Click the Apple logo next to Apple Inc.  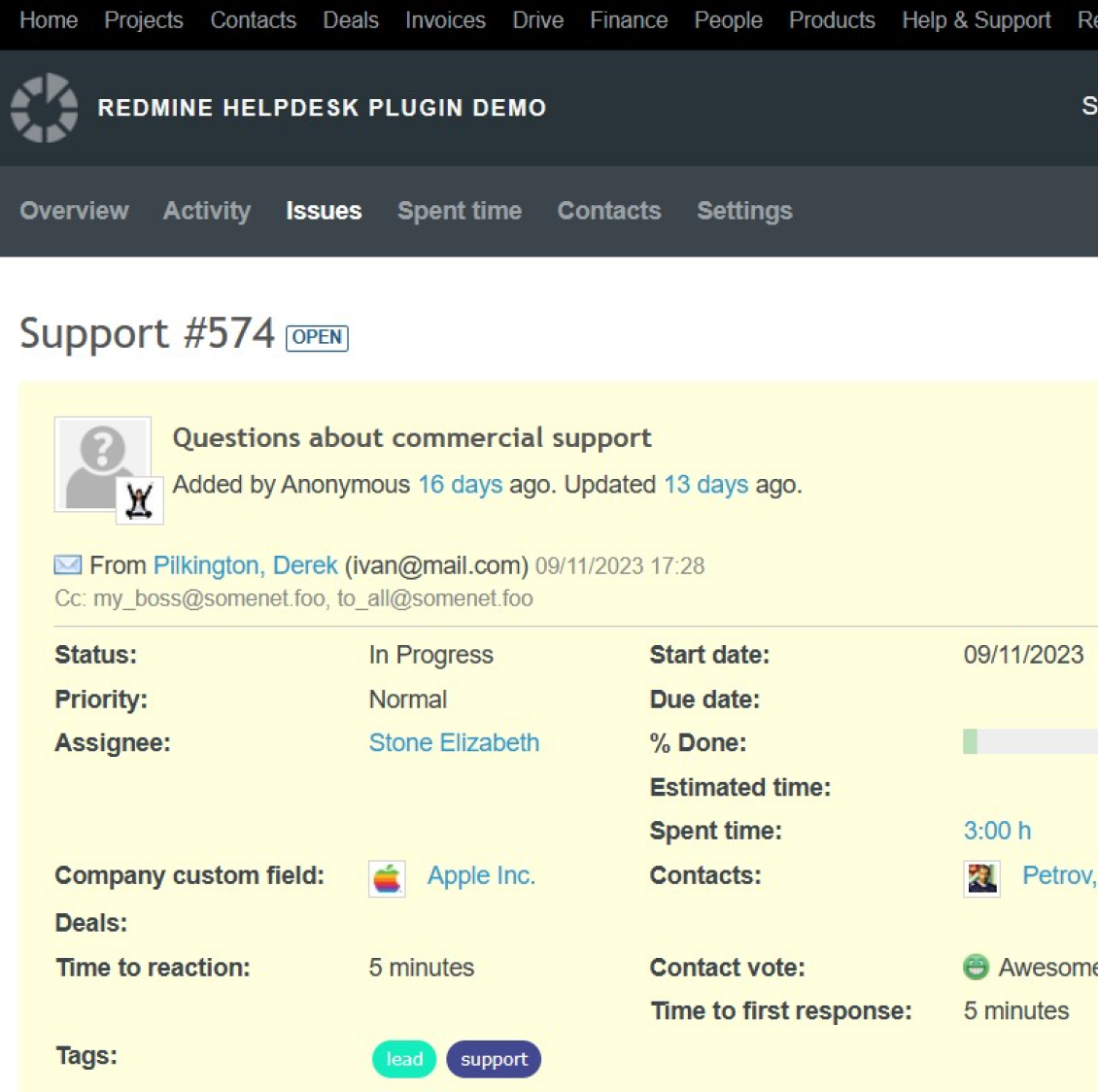pos(387,876)
